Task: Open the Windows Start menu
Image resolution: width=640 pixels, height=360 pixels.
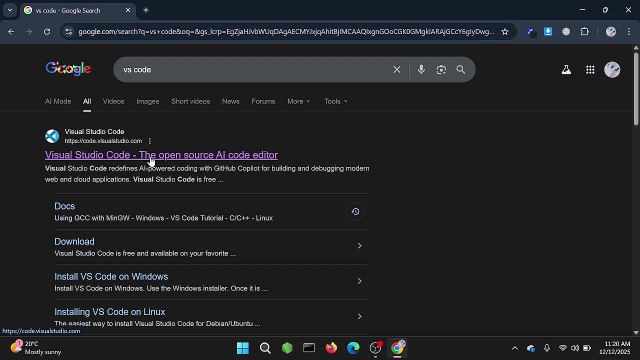Action: [x=243, y=348]
